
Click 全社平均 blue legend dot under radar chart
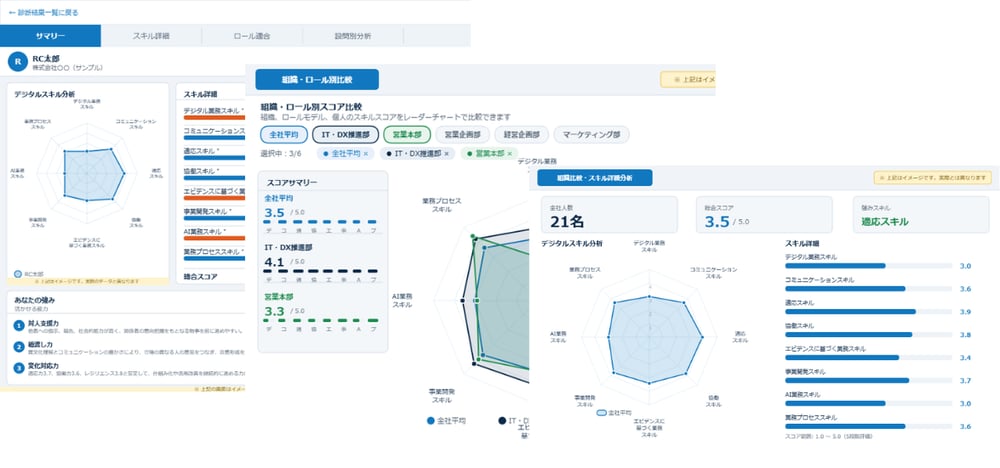pyautogui.click(x=430, y=421)
